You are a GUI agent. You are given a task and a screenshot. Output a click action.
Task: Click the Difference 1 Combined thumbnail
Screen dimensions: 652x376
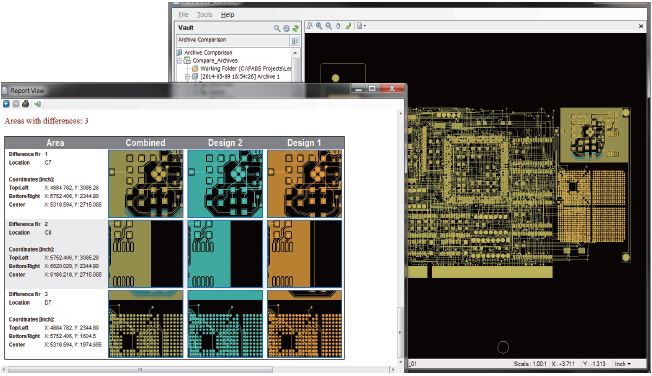pos(146,183)
